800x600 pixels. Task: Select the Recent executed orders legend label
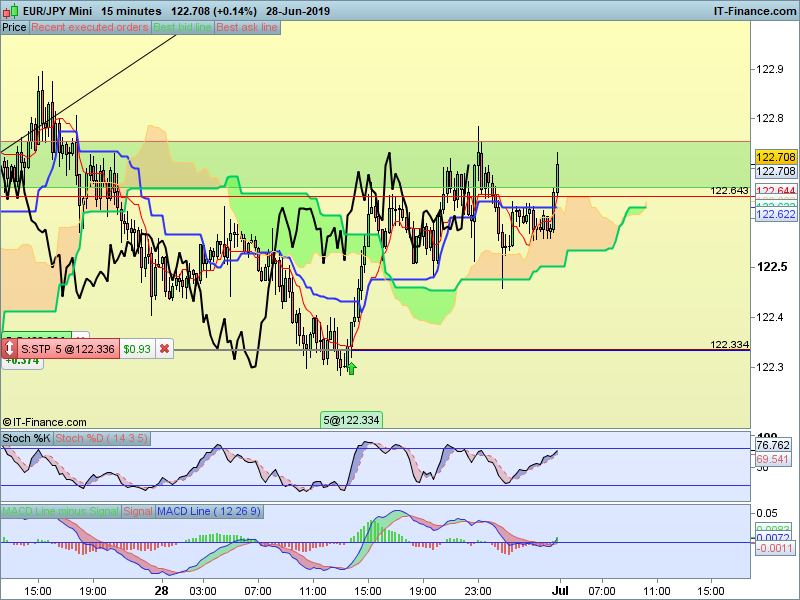click(x=90, y=28)
